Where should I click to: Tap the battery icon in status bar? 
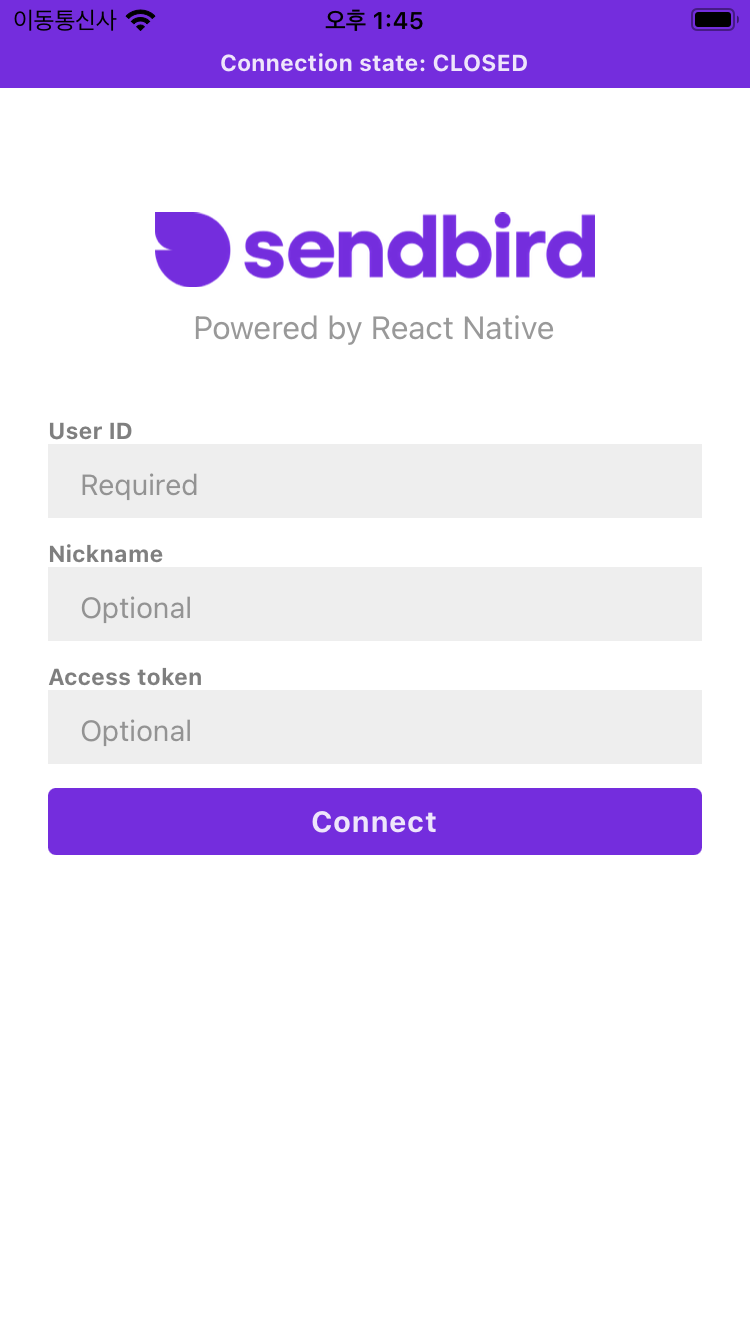[x=714, y=20]
